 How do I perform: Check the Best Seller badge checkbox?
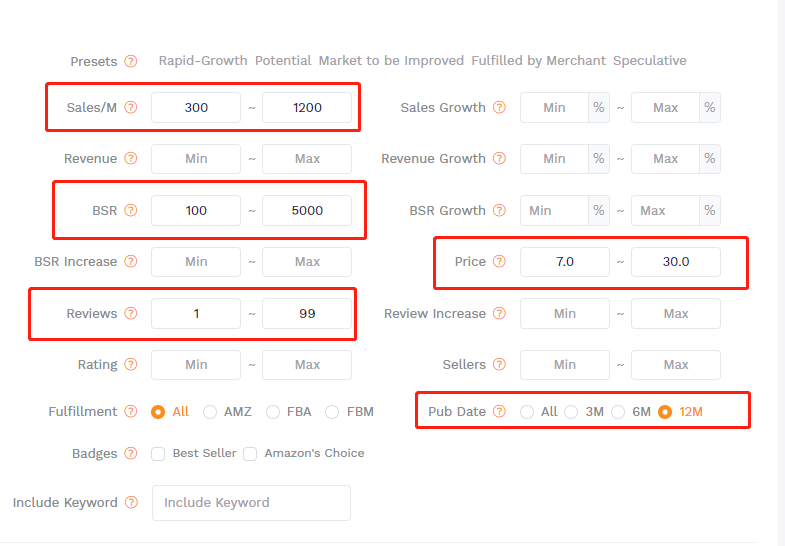tap(158, 454)
